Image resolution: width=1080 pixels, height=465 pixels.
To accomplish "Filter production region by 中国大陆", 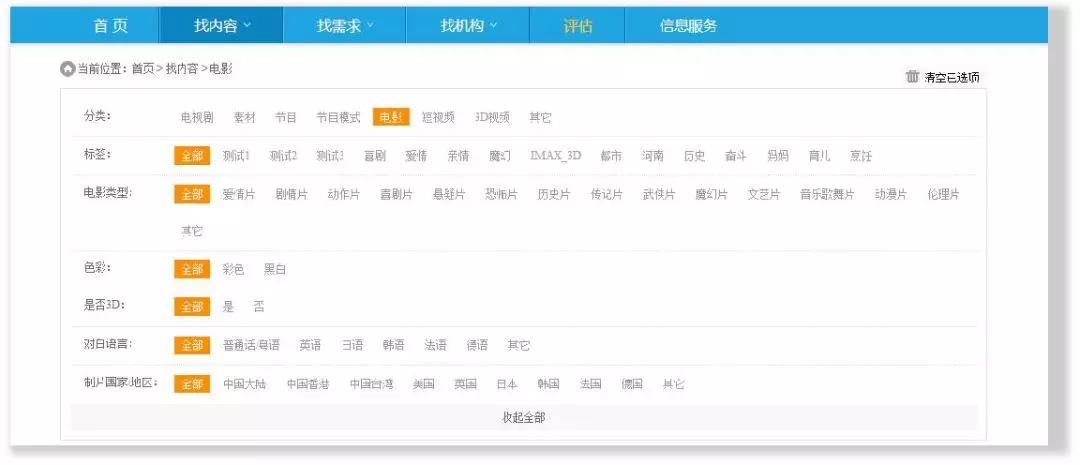I will [245, 384].
